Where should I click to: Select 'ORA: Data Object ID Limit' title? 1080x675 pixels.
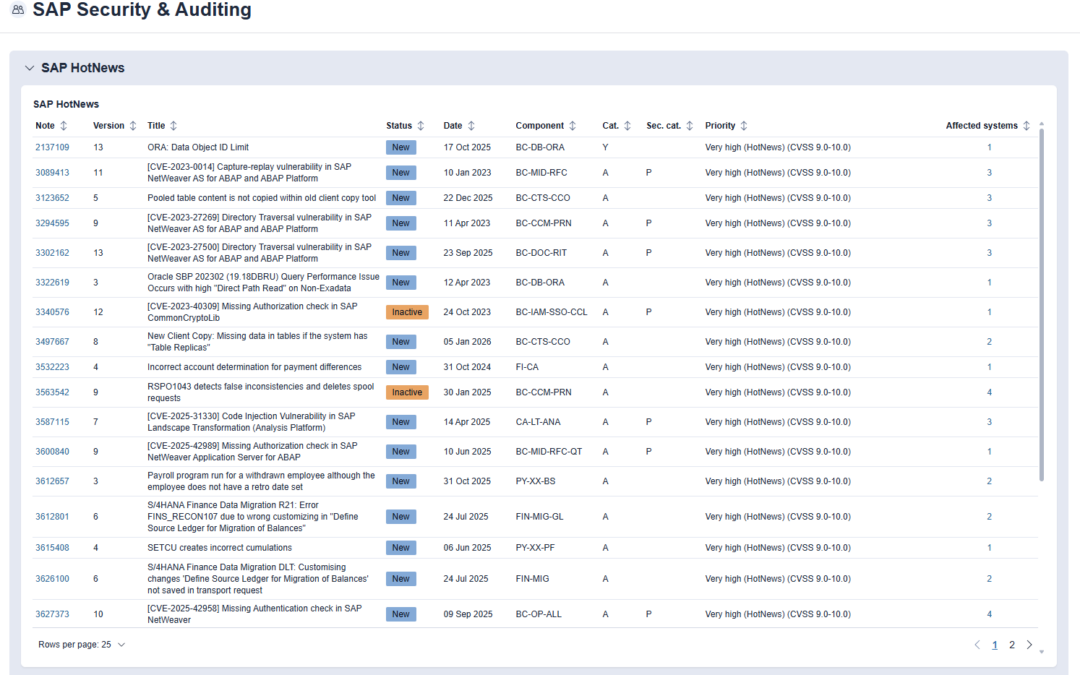198,147
